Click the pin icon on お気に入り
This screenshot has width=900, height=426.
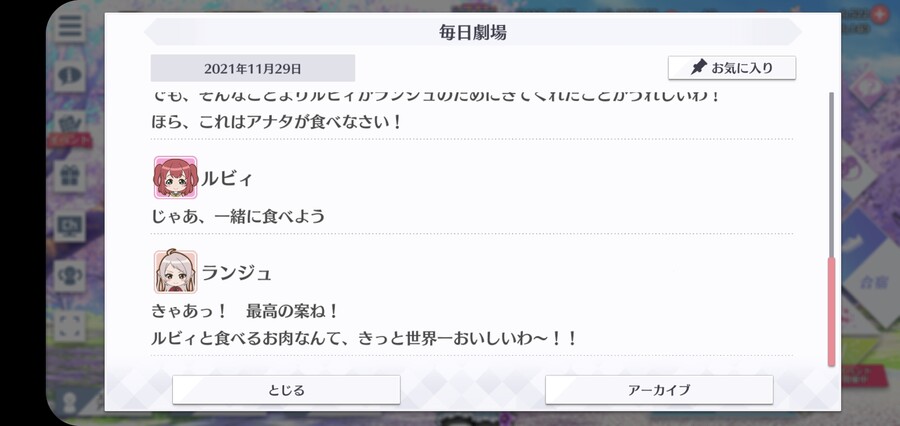pos(698,67)
